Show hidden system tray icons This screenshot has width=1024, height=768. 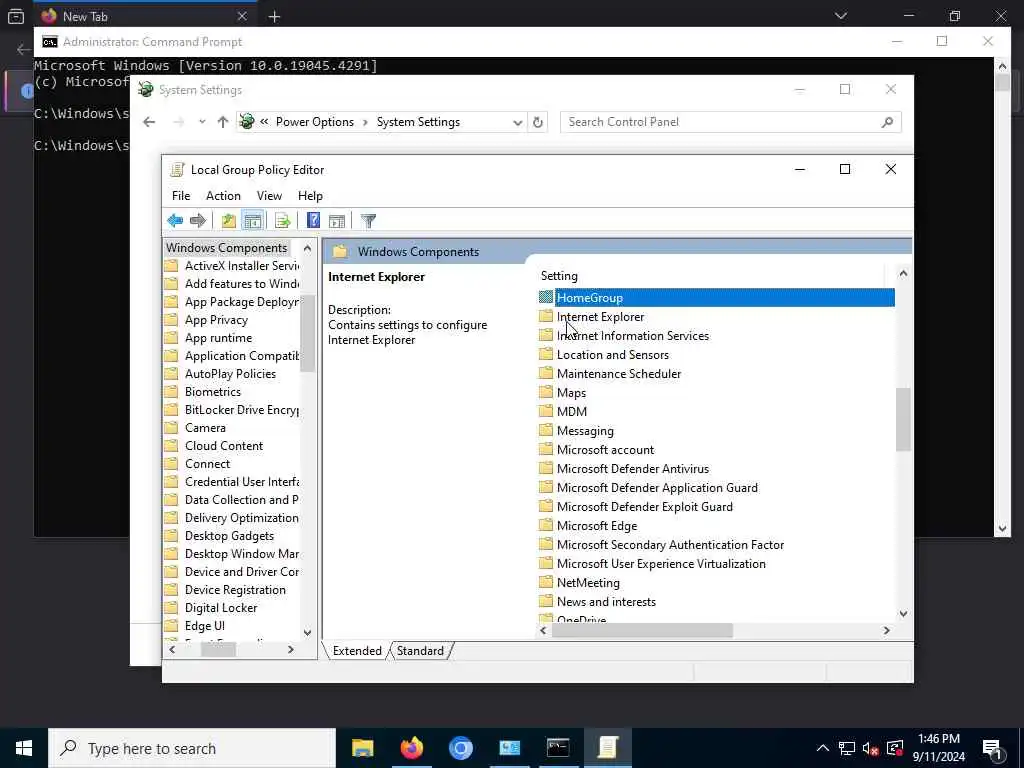[823, 748]
